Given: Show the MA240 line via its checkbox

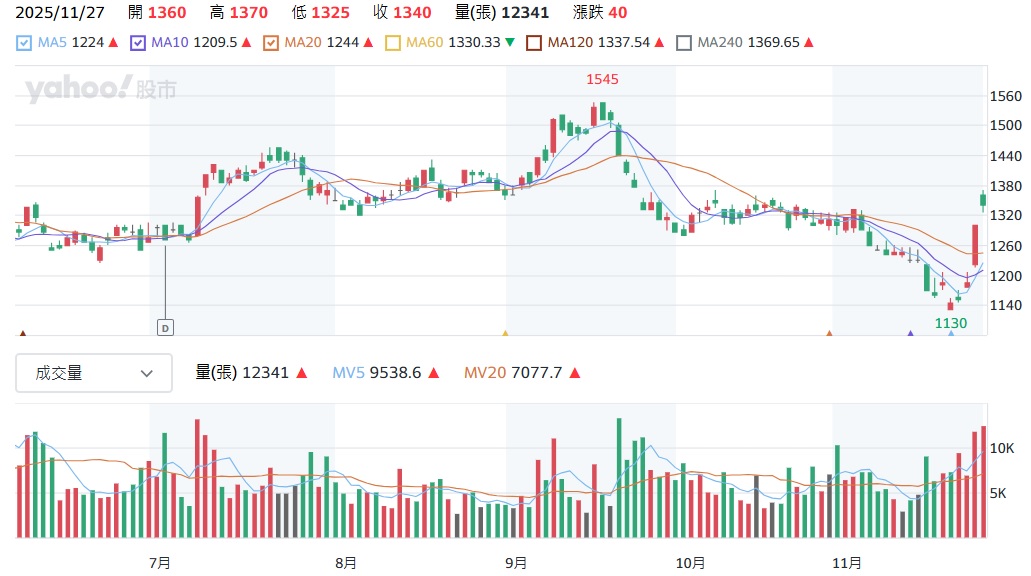Looking at the screenshot, I should tap(684, 43).
